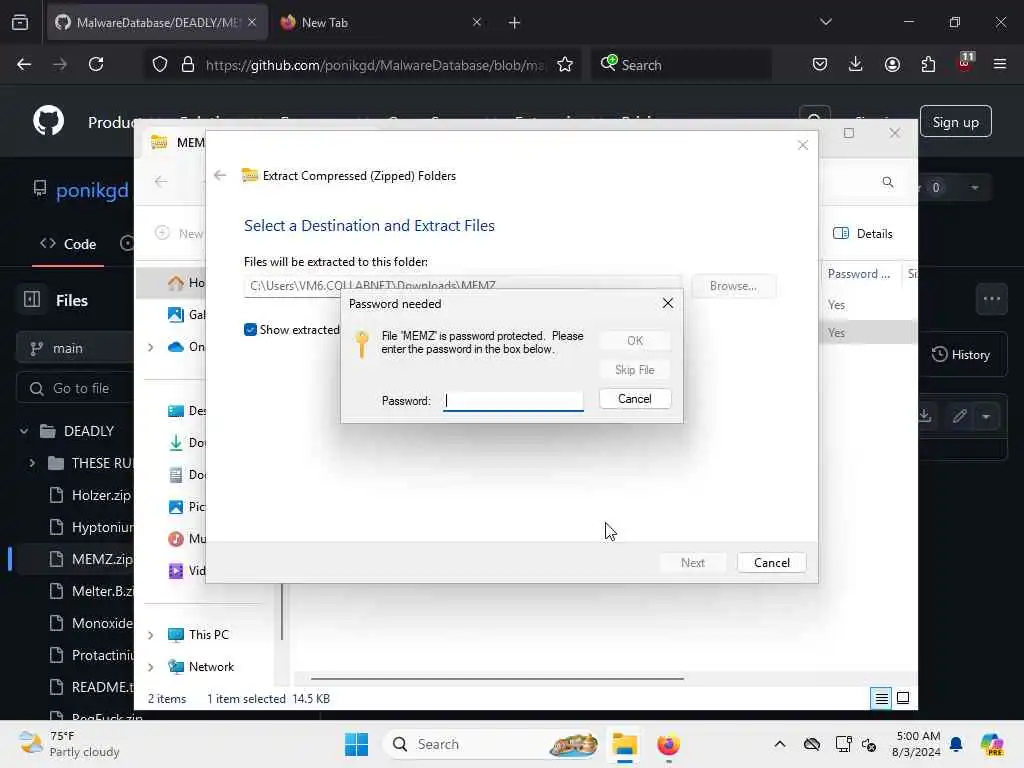Screen dimensions: 1024x768
Task: Go back in the Extract wizard
Action: coord(220,175)
